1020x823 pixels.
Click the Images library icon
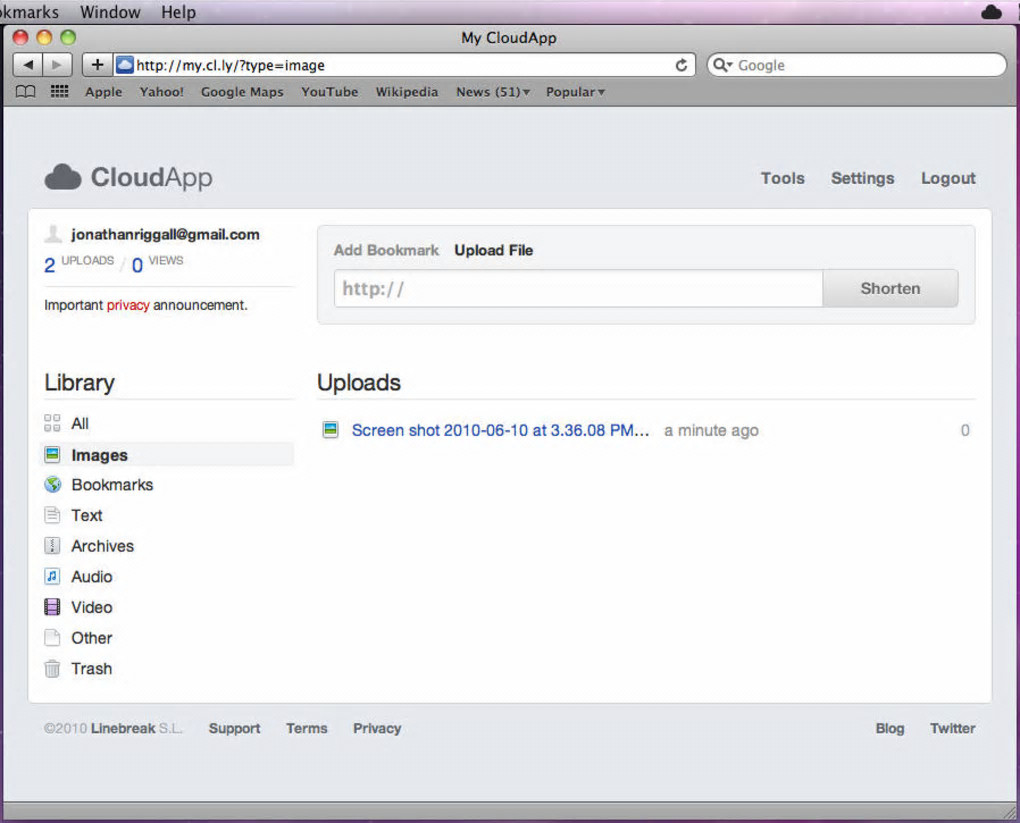(x=52, y=454)
